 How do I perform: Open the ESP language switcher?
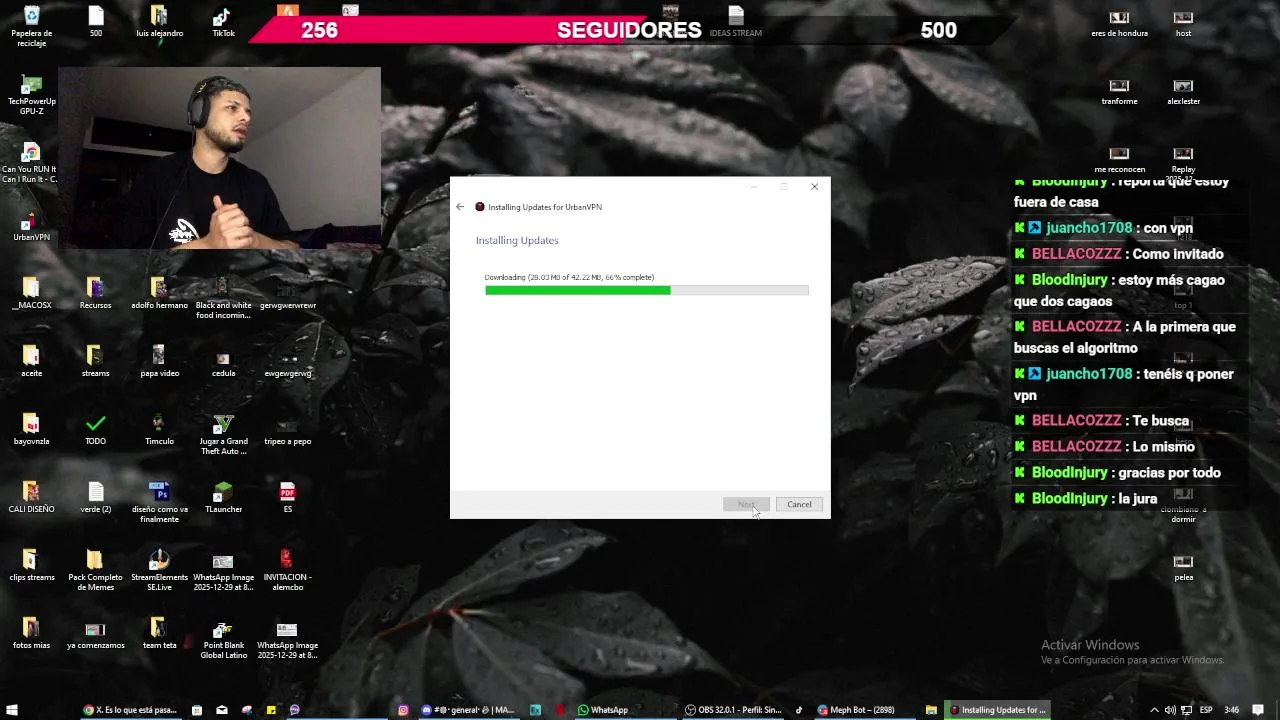click(1206, 710)
